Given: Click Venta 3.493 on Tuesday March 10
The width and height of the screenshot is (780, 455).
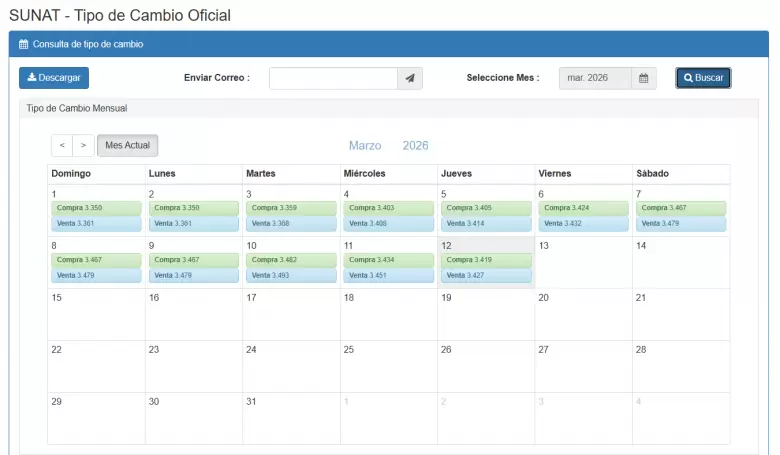Looking at the screenshot, I should (291, 275).
